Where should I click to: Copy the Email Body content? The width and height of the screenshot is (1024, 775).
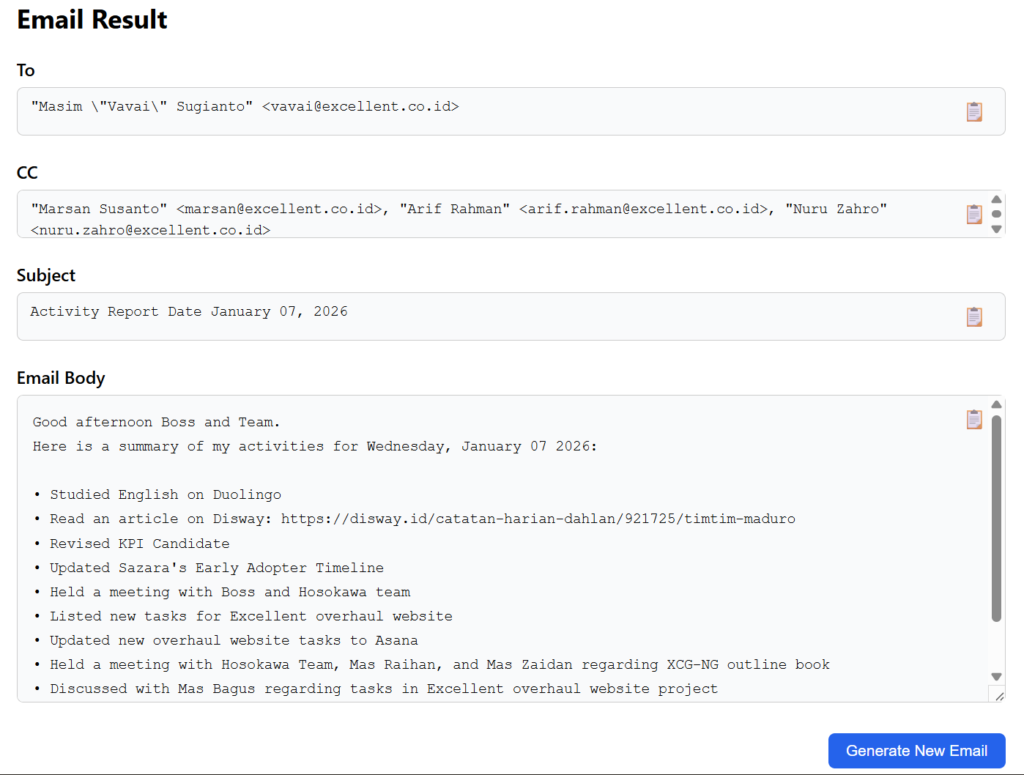pos(974,420)
